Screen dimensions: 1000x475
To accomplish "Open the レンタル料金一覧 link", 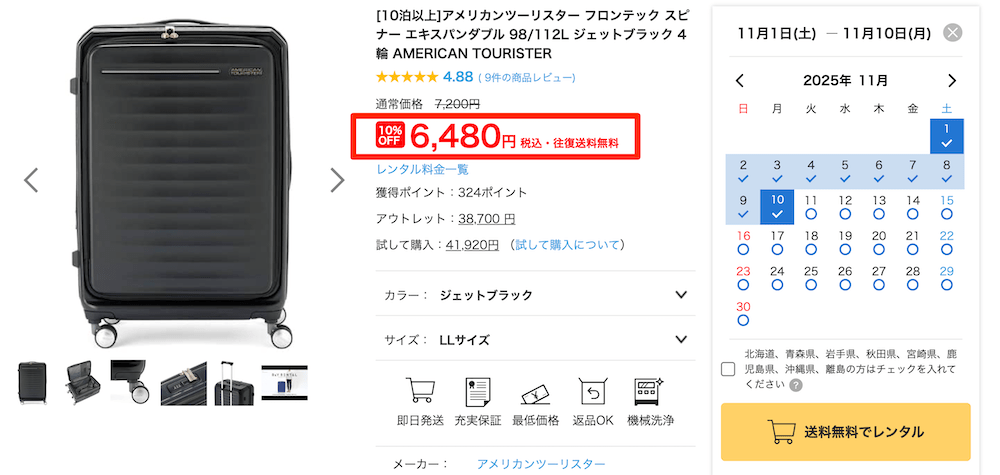I will [x=422, y=170].
